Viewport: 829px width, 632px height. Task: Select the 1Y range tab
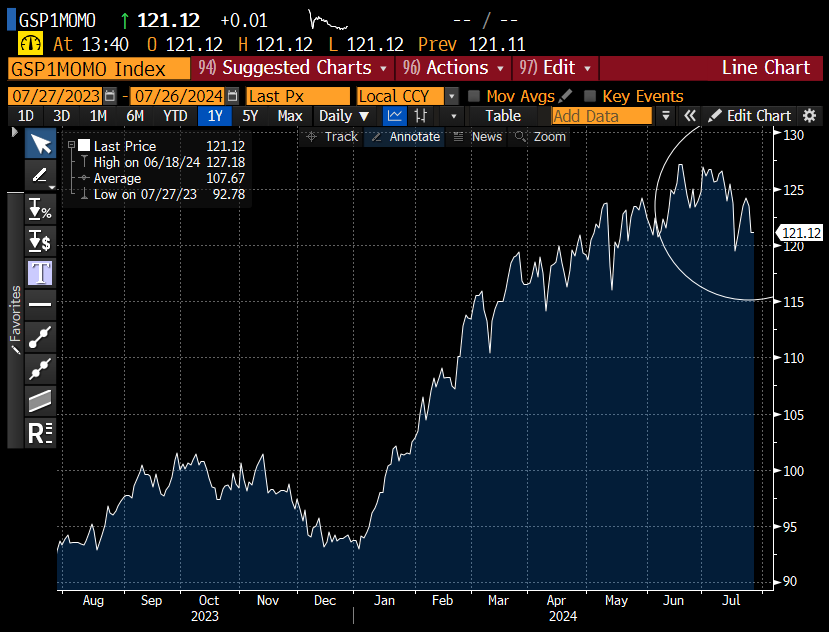[215, 116]
